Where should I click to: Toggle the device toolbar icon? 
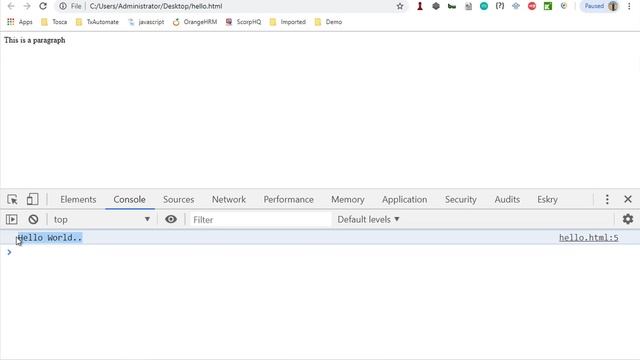32,199
